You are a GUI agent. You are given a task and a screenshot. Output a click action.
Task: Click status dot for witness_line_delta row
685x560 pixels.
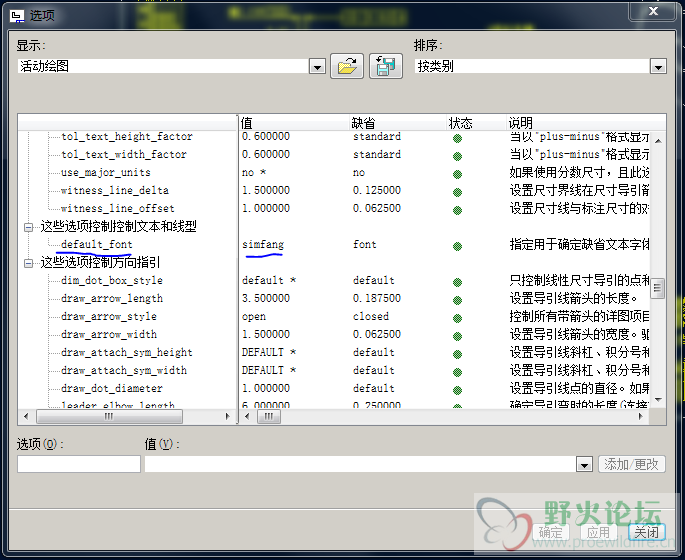pyautogui.click(x=457, y=192)
